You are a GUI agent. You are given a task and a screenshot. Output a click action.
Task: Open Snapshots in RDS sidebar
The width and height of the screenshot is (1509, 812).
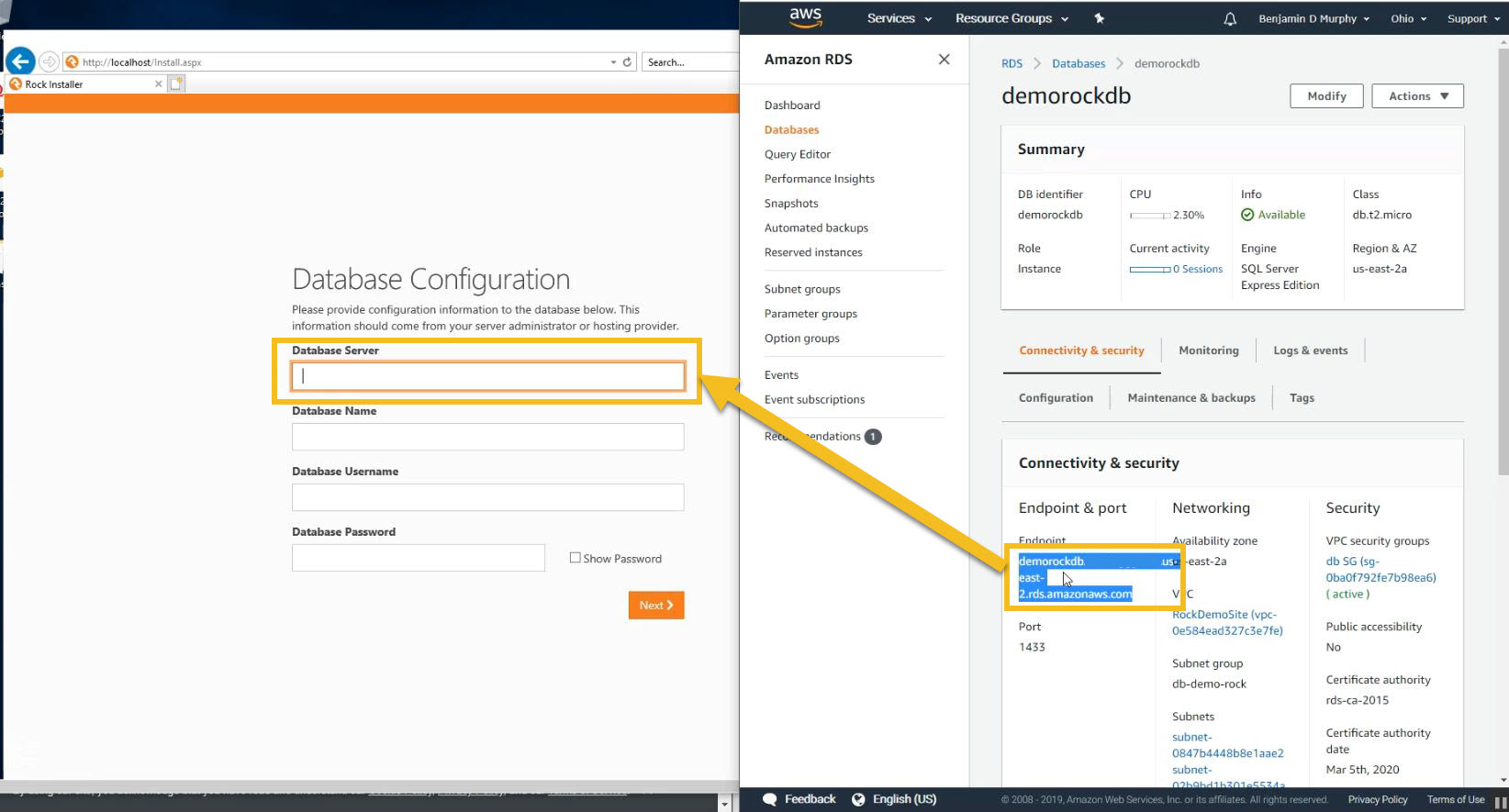click(791, 204)
